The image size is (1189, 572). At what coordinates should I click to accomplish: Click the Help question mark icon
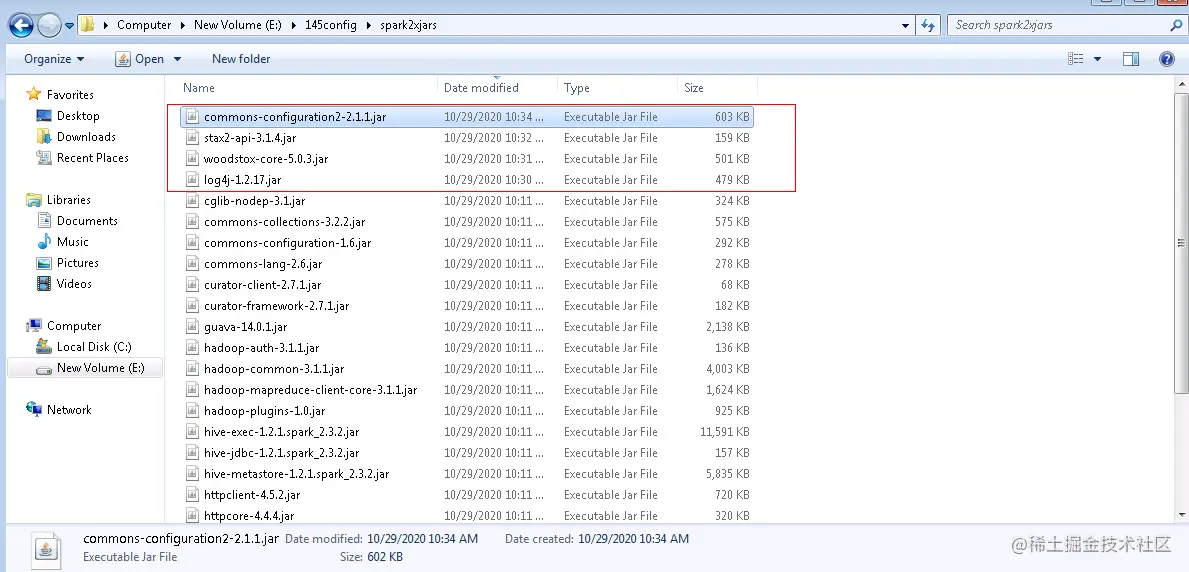tap(1167, 59)
